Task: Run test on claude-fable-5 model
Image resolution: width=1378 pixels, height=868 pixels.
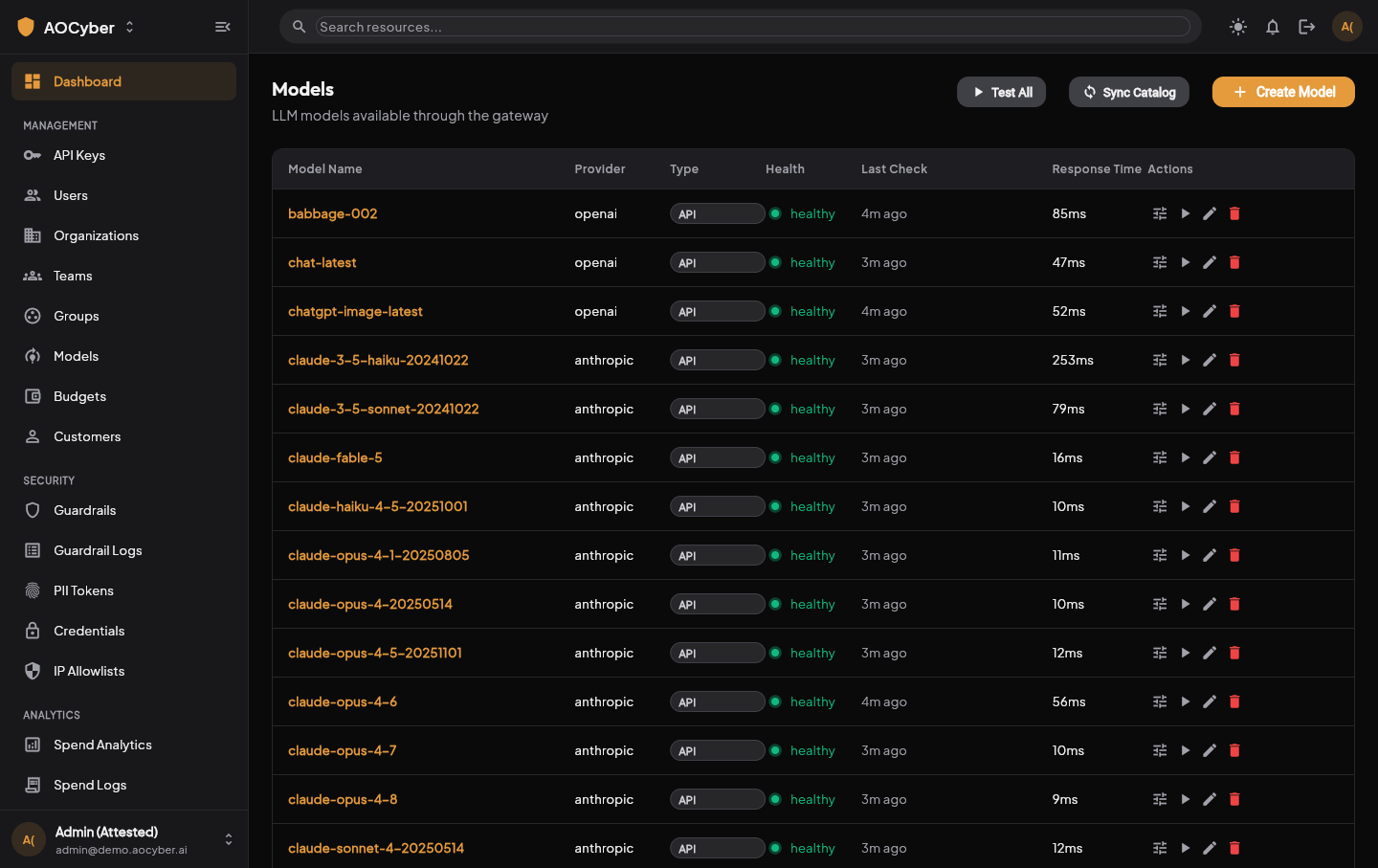Action: tap(1185, 457)
